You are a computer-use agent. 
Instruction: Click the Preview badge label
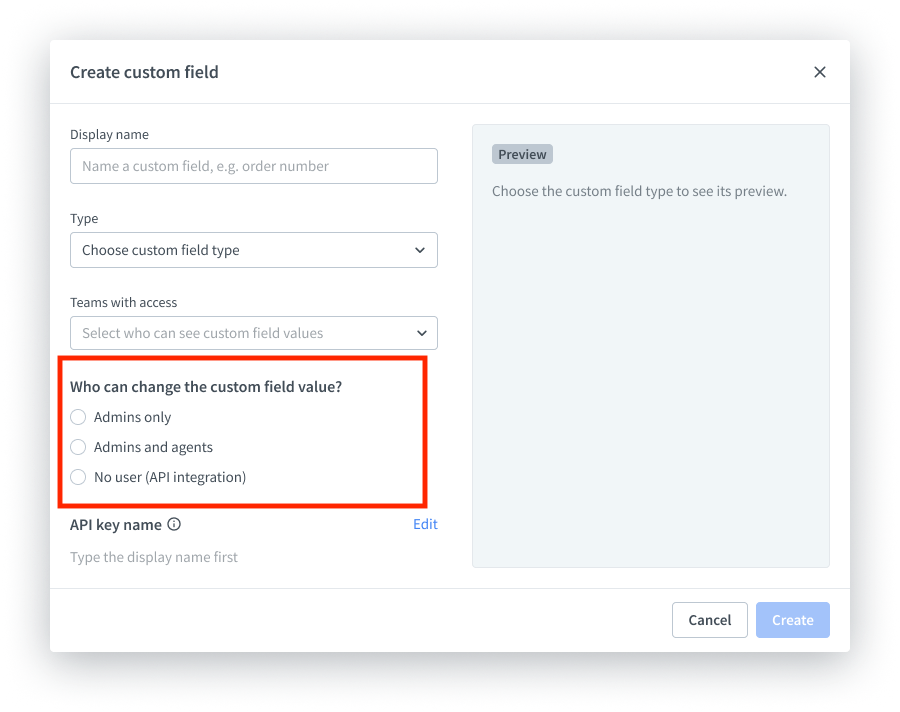click(522, 154)
